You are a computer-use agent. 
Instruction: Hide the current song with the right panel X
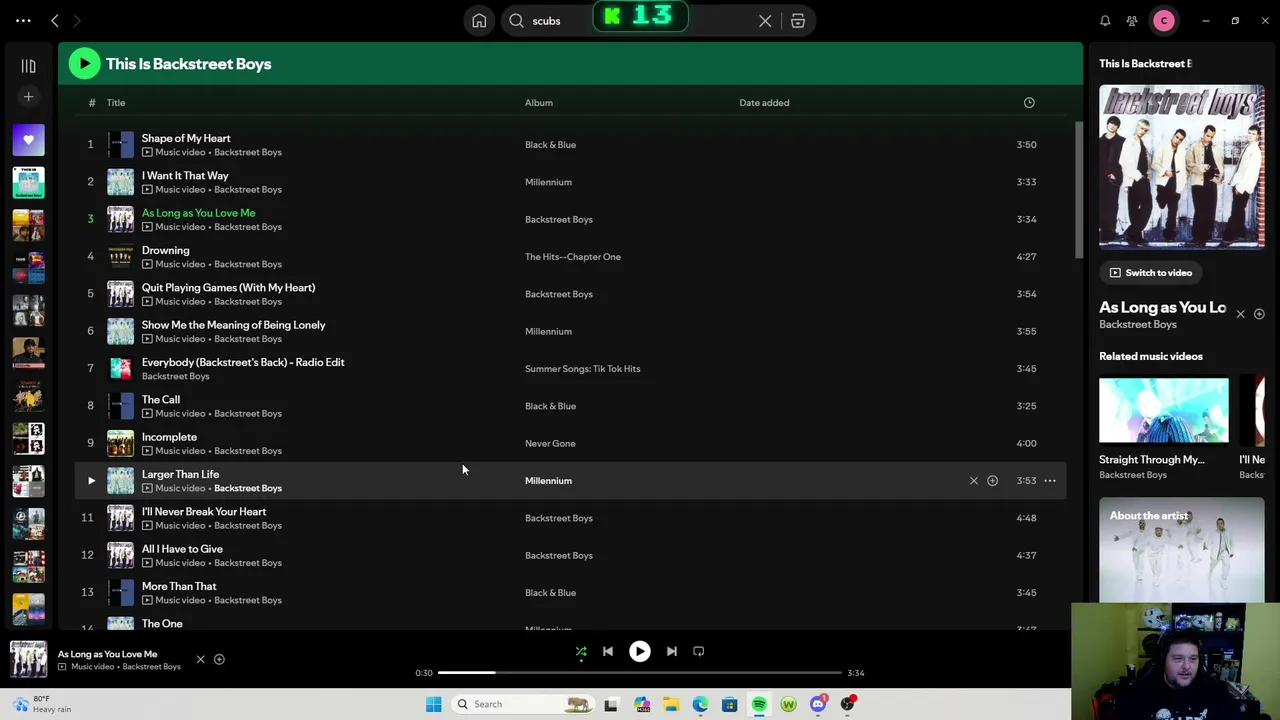coord(1240,315)
